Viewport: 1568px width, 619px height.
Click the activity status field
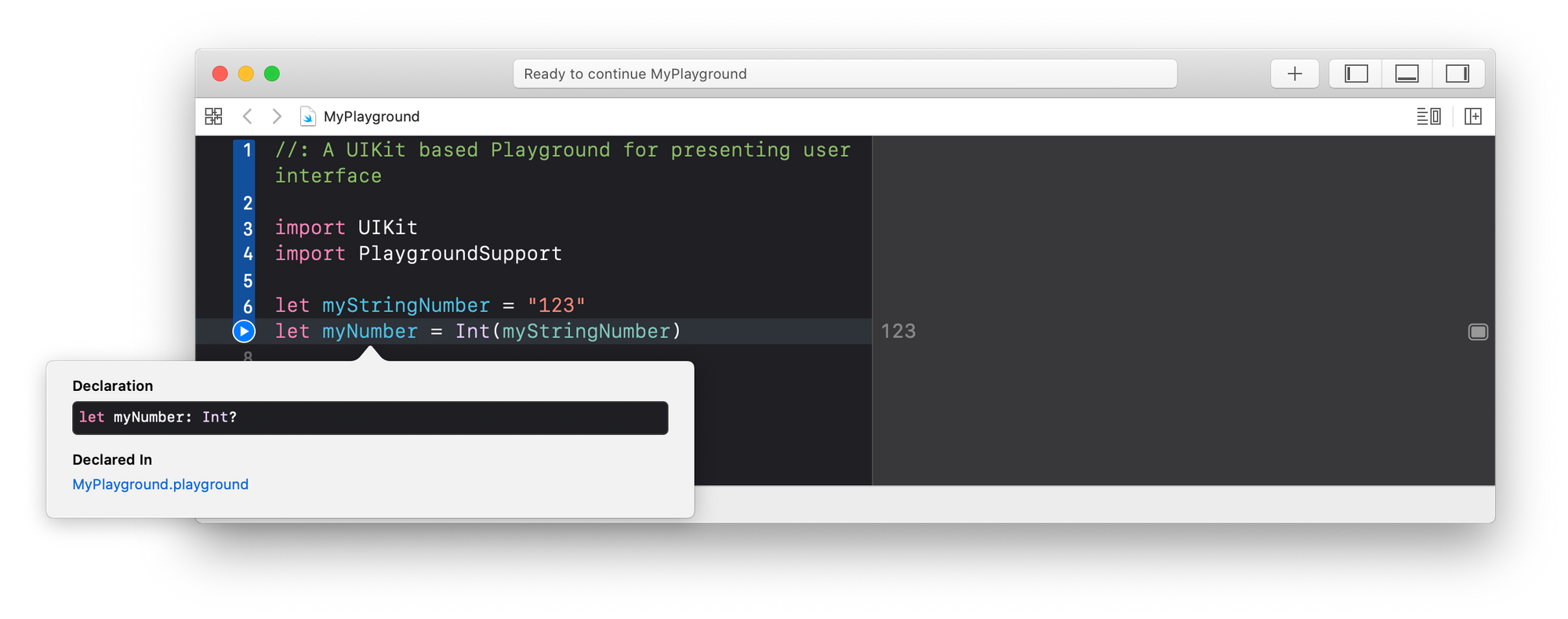click(x=844, y=74)
